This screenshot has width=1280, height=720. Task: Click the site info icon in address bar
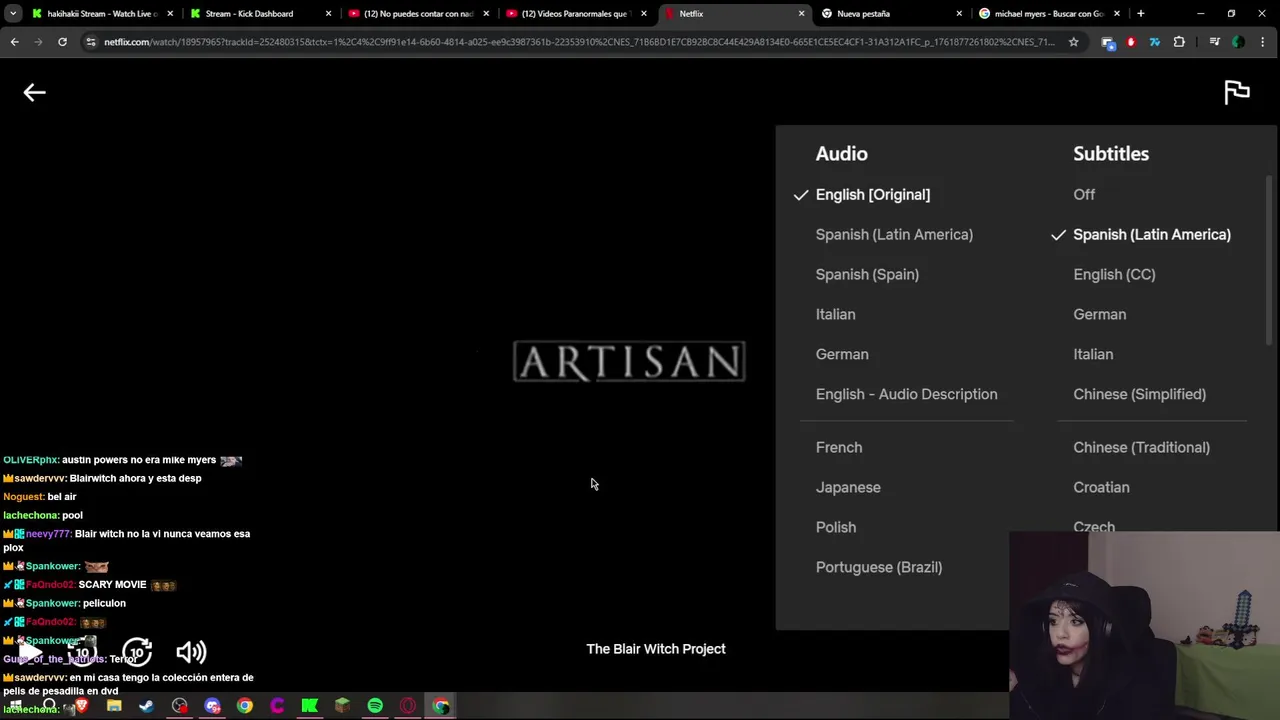coord(91,42)
